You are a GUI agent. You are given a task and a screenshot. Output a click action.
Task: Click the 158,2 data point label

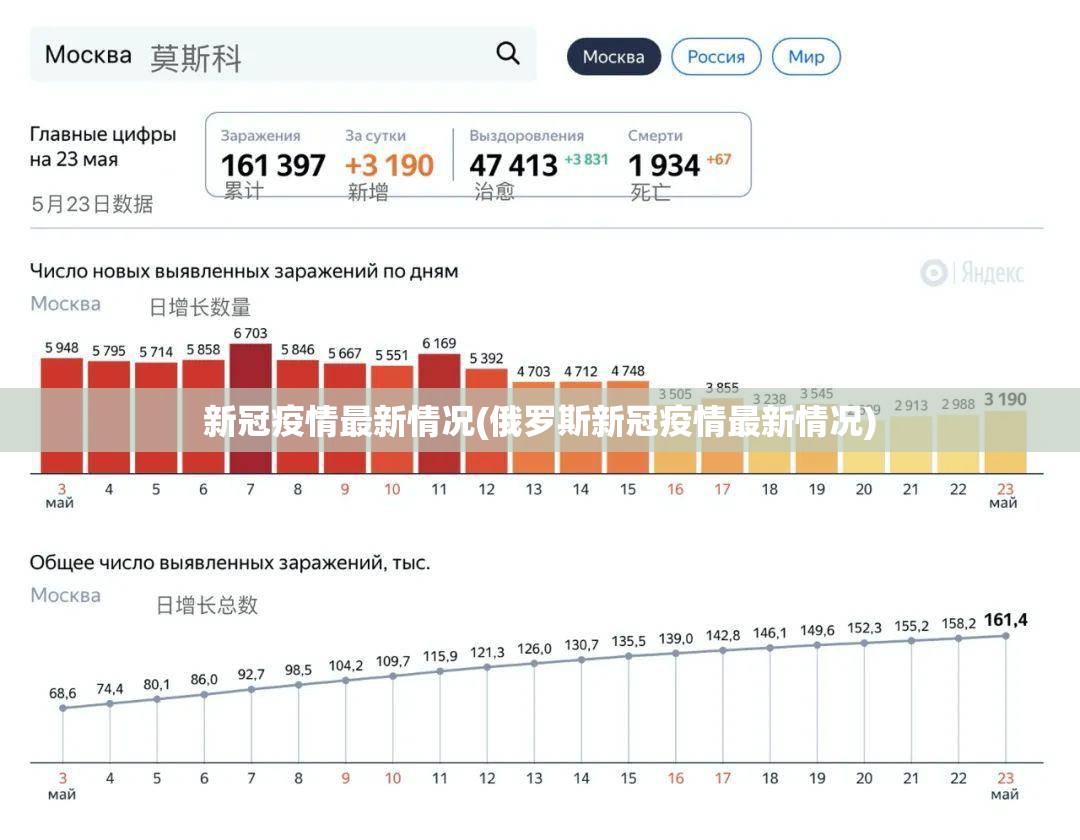point(958,624)
